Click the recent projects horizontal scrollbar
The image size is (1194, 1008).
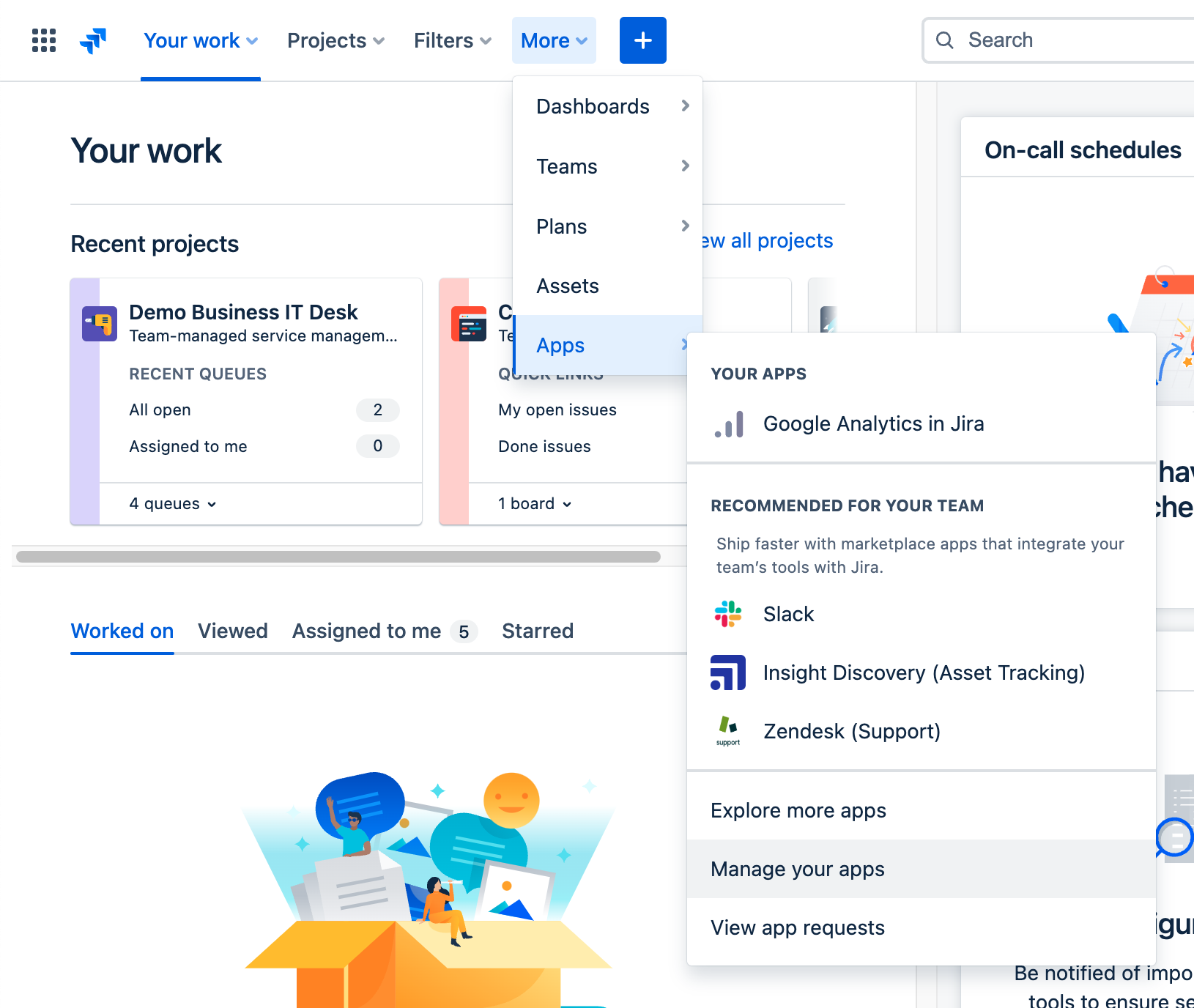click(x=338, y=557)
